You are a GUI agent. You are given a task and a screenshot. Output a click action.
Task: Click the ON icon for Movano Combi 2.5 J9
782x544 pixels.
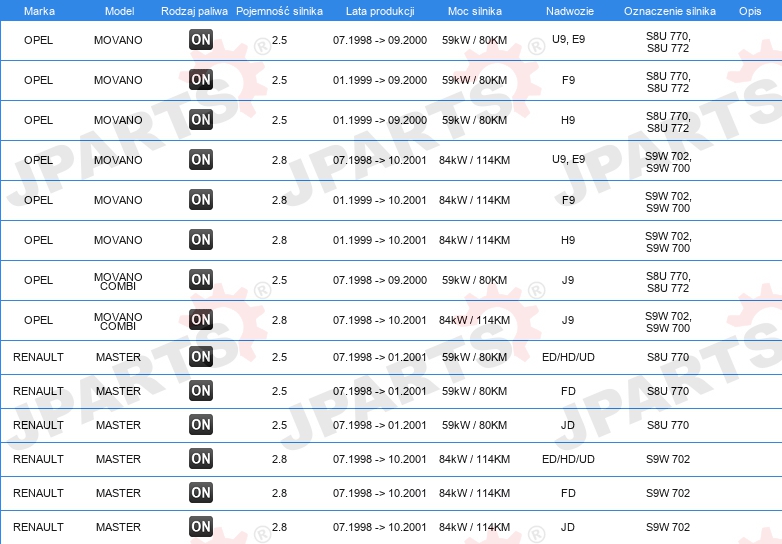(201, 280)
